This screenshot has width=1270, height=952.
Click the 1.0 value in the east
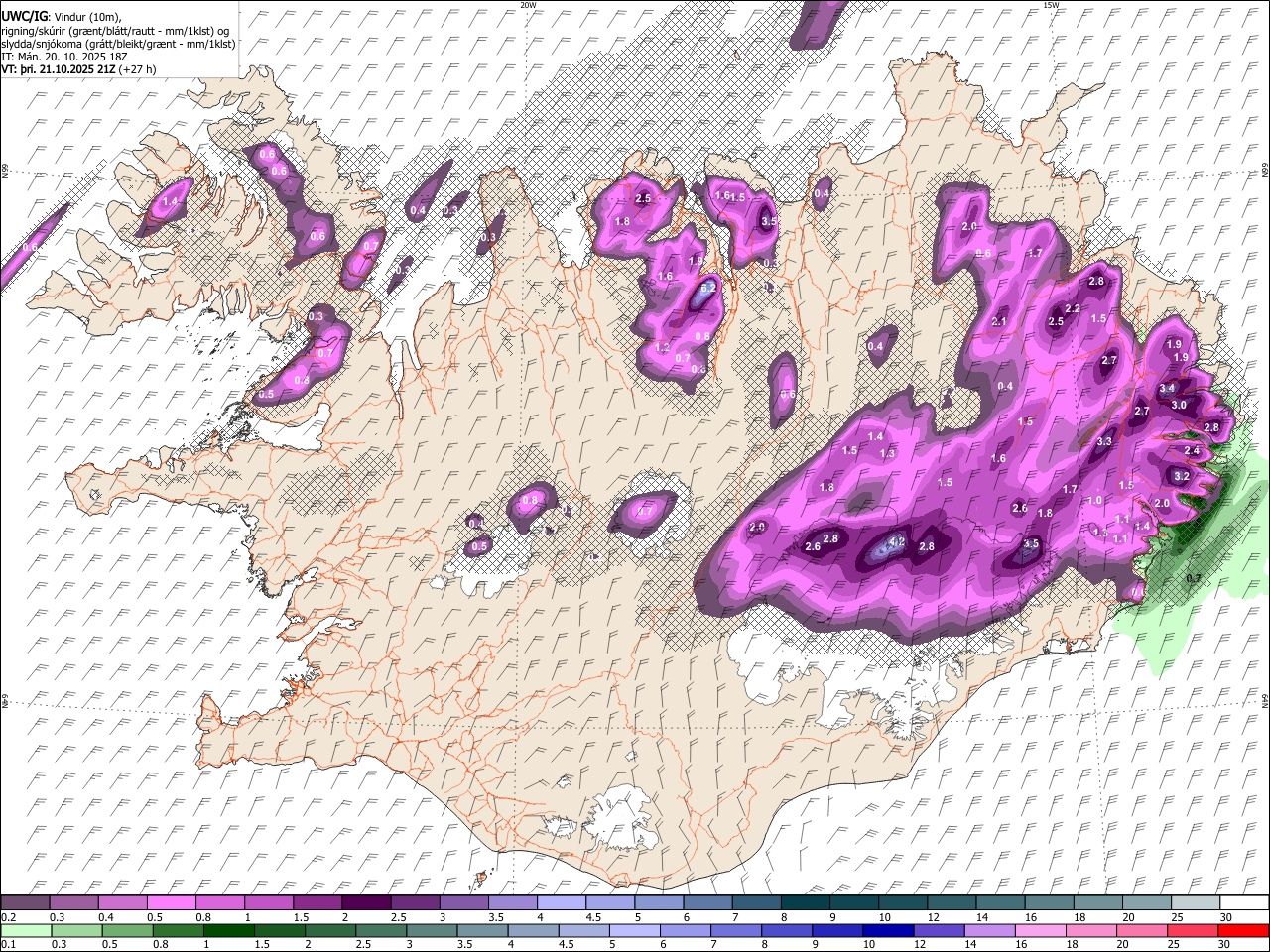coord(1095,501)
